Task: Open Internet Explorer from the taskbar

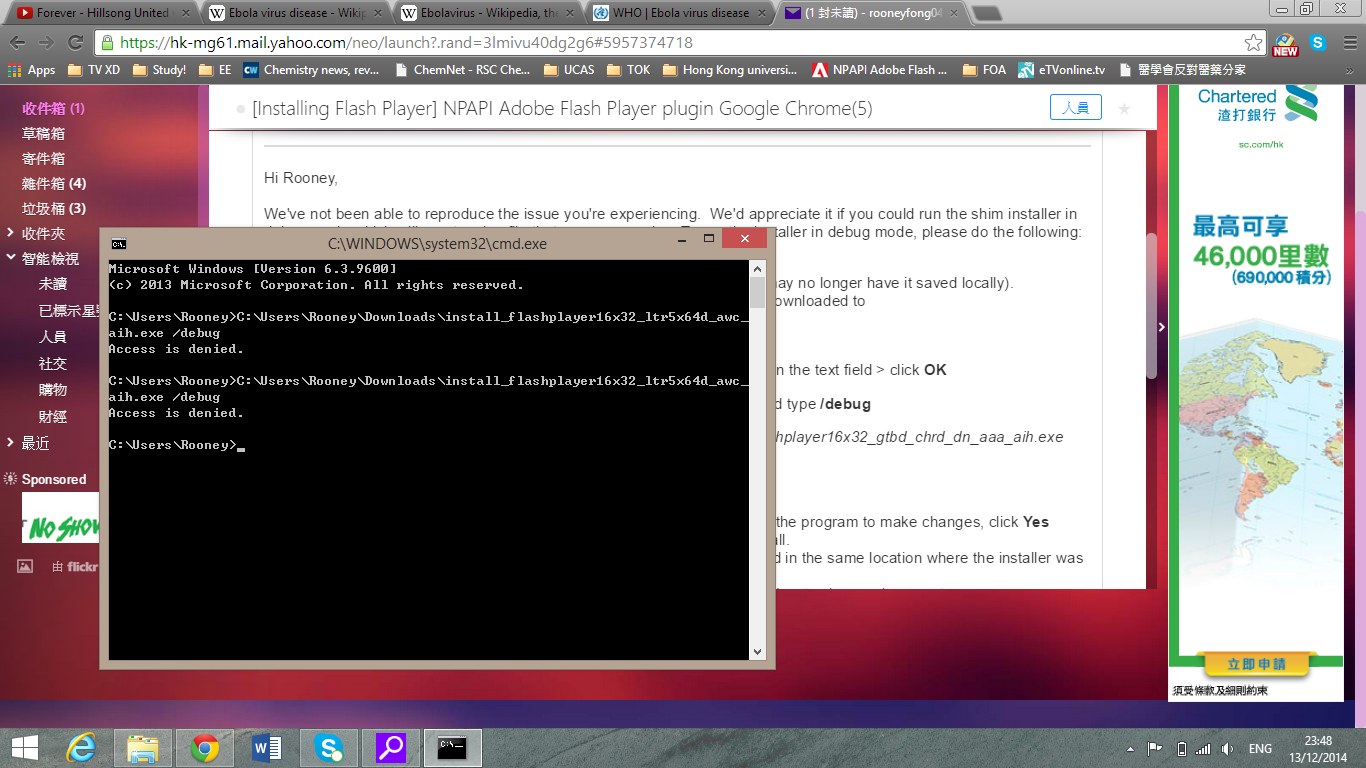Action: point(81,747)
